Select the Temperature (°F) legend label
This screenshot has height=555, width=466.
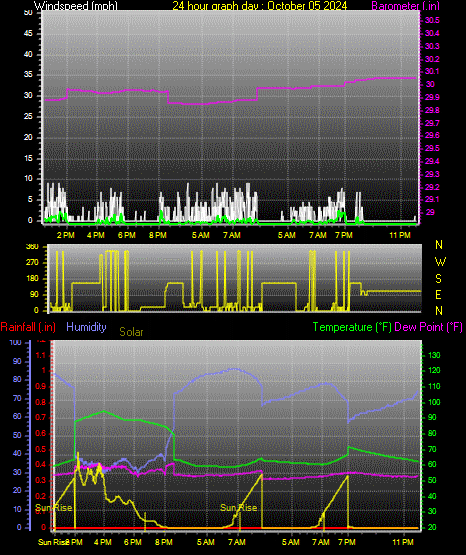click(352, 327)
